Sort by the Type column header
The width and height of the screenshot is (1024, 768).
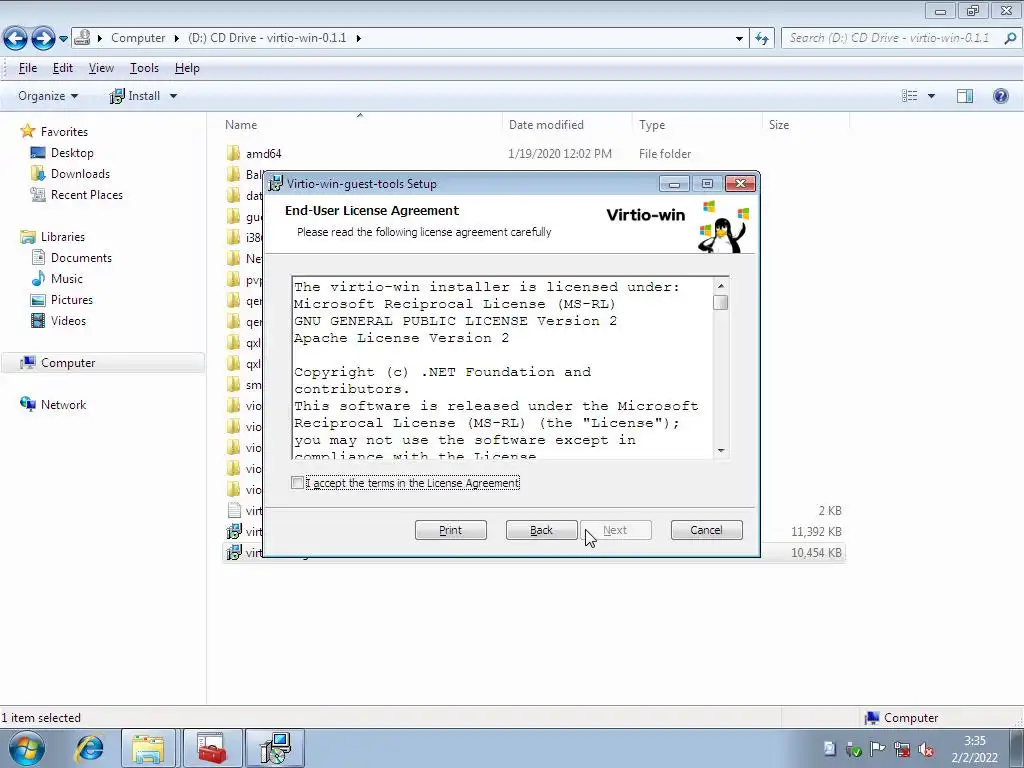[652, 125]
